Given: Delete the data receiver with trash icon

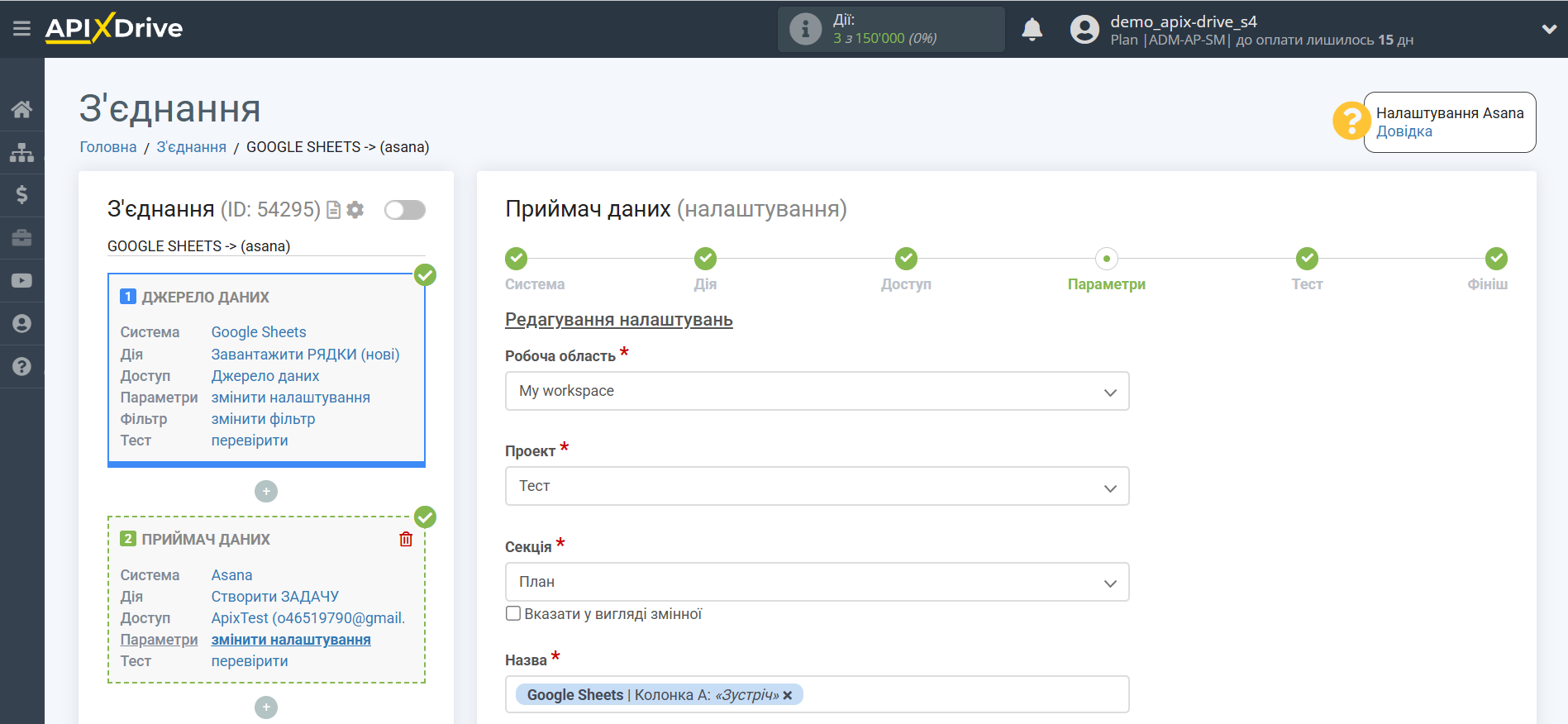Looking at the screenshot, I should [406, 539].
